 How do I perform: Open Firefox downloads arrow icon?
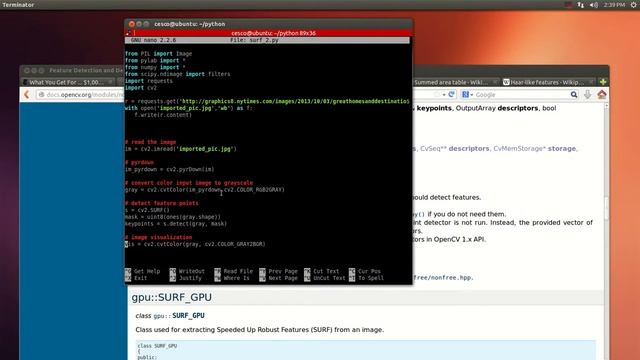point(588,94)
